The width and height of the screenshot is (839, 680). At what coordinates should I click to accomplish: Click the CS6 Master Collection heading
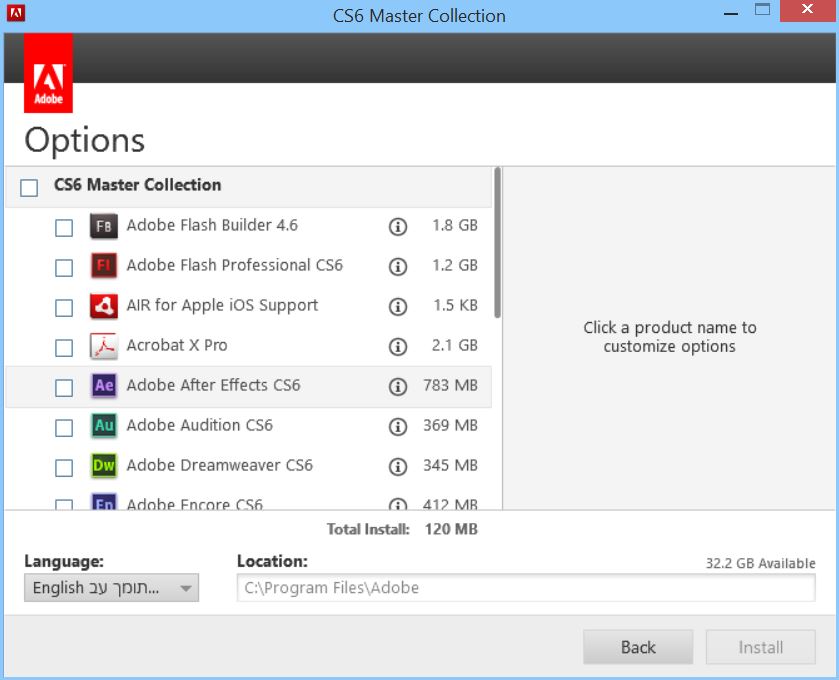pyautogui.click(x=138, y=185)
